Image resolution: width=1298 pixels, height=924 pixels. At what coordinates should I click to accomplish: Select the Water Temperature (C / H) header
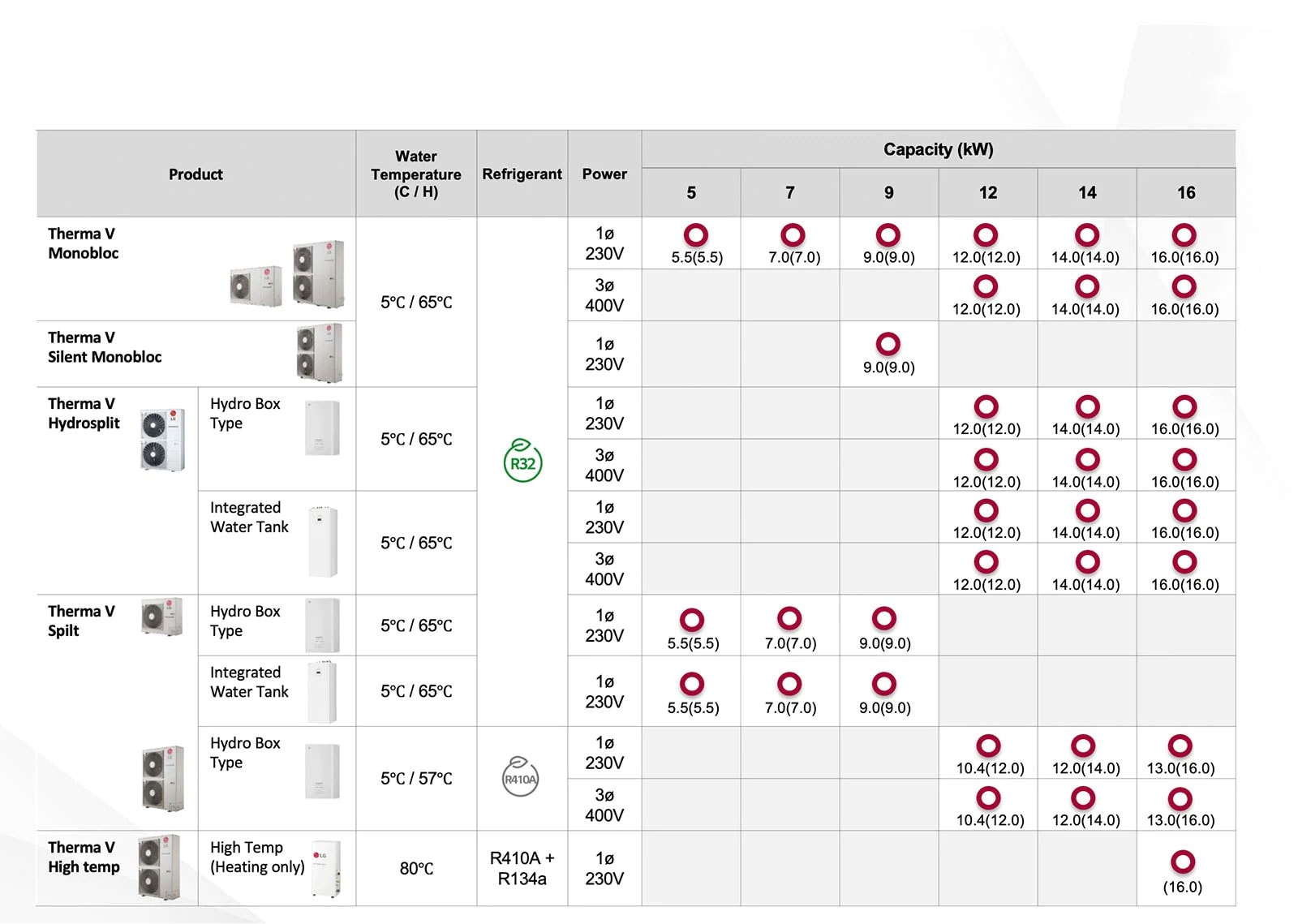coord(416,174)
